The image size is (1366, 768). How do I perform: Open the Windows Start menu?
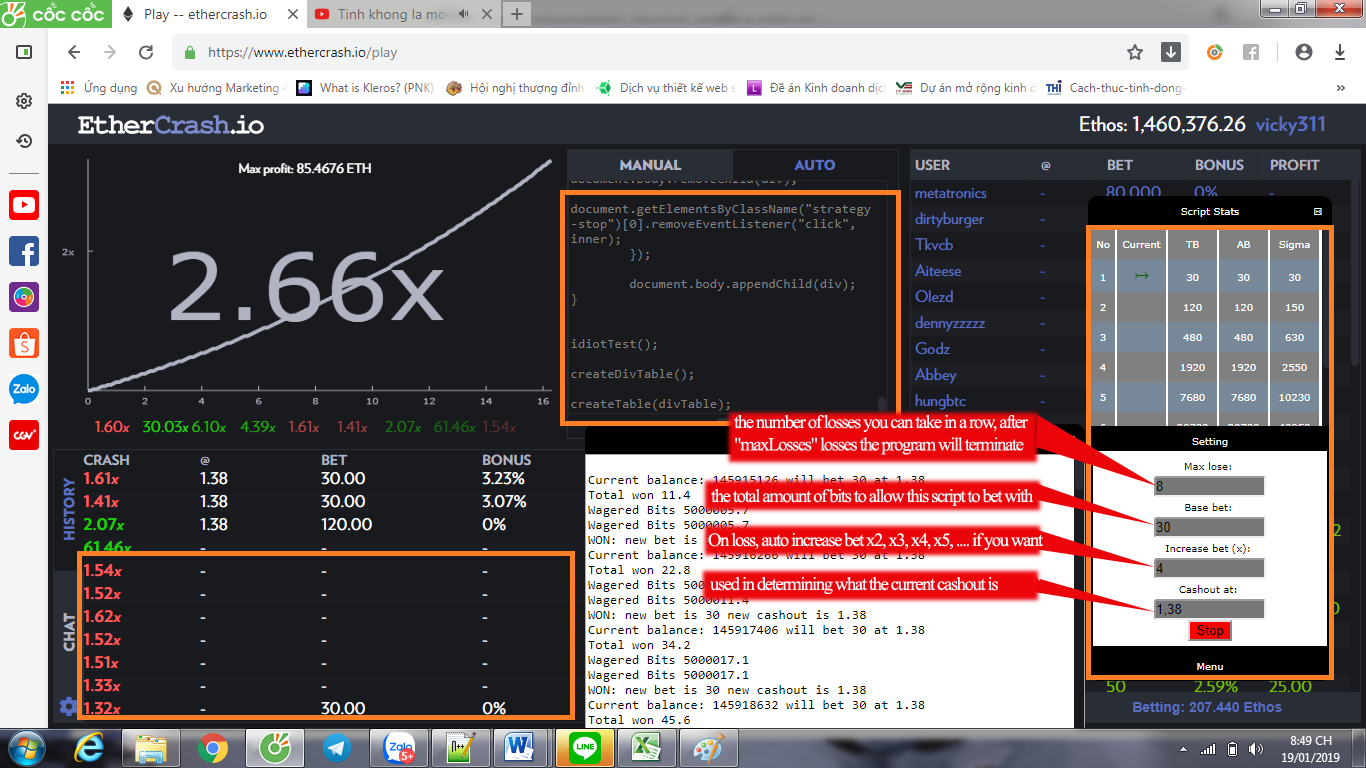(x=27, y=748)
